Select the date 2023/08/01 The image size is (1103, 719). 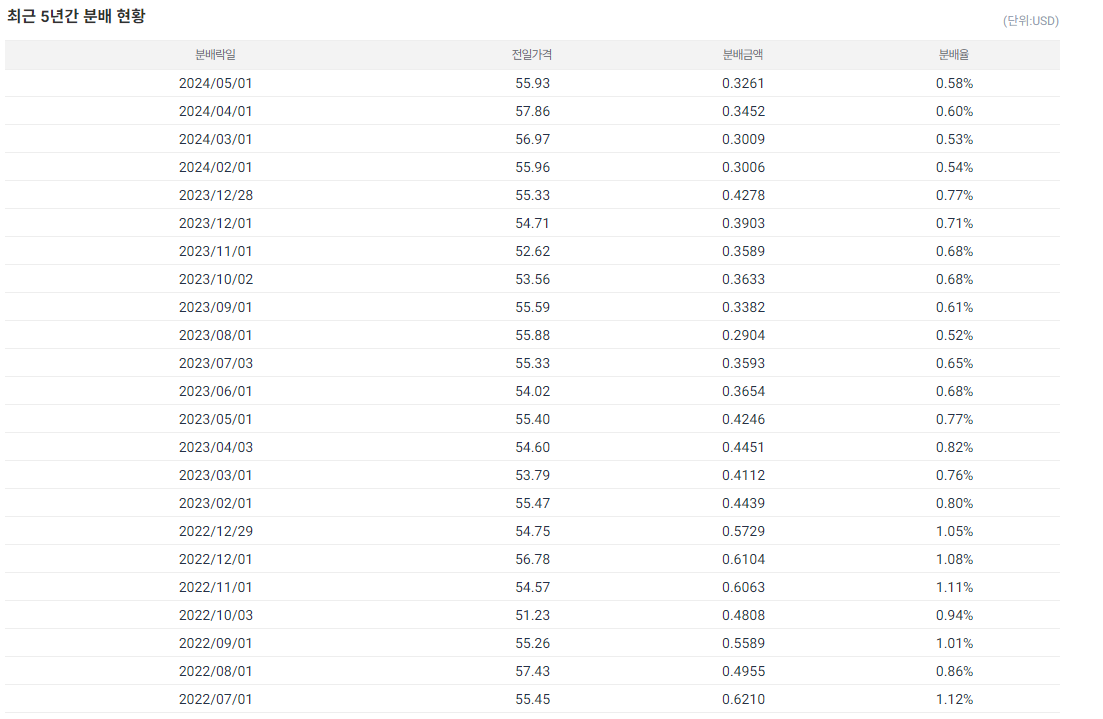[215, 336]
